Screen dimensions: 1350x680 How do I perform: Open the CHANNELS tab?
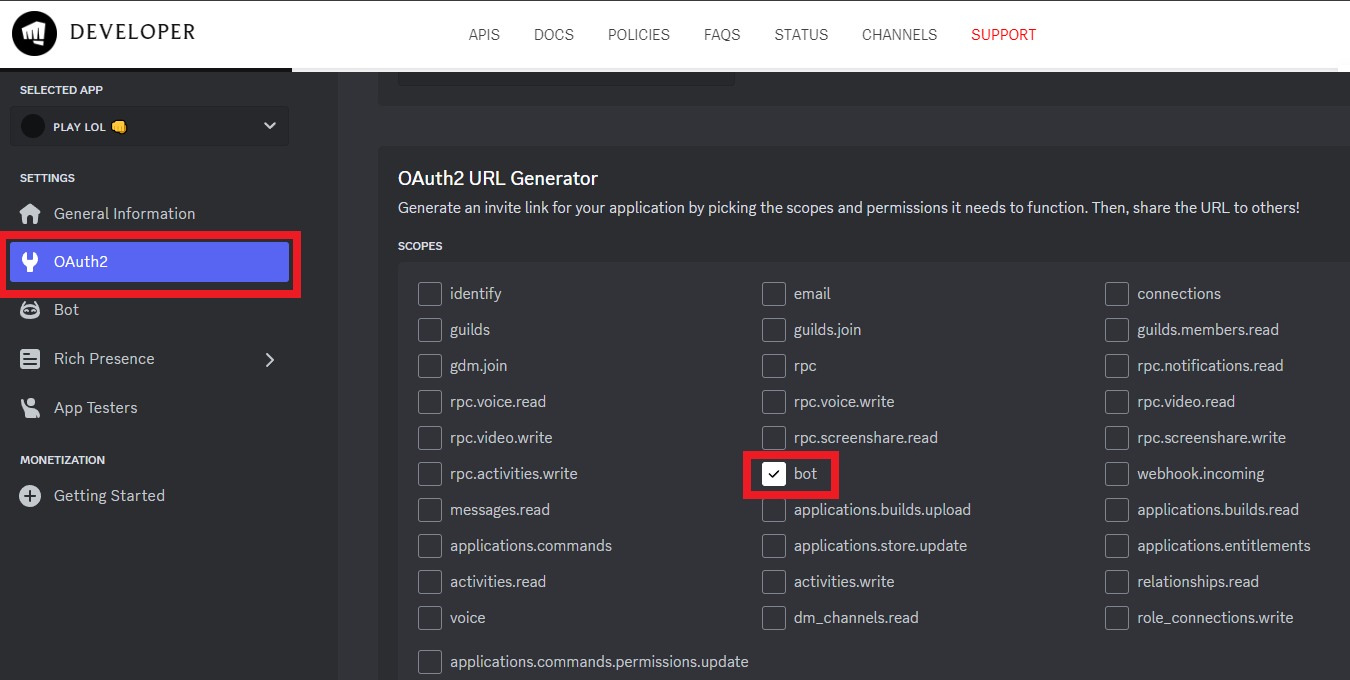point(900,35)
